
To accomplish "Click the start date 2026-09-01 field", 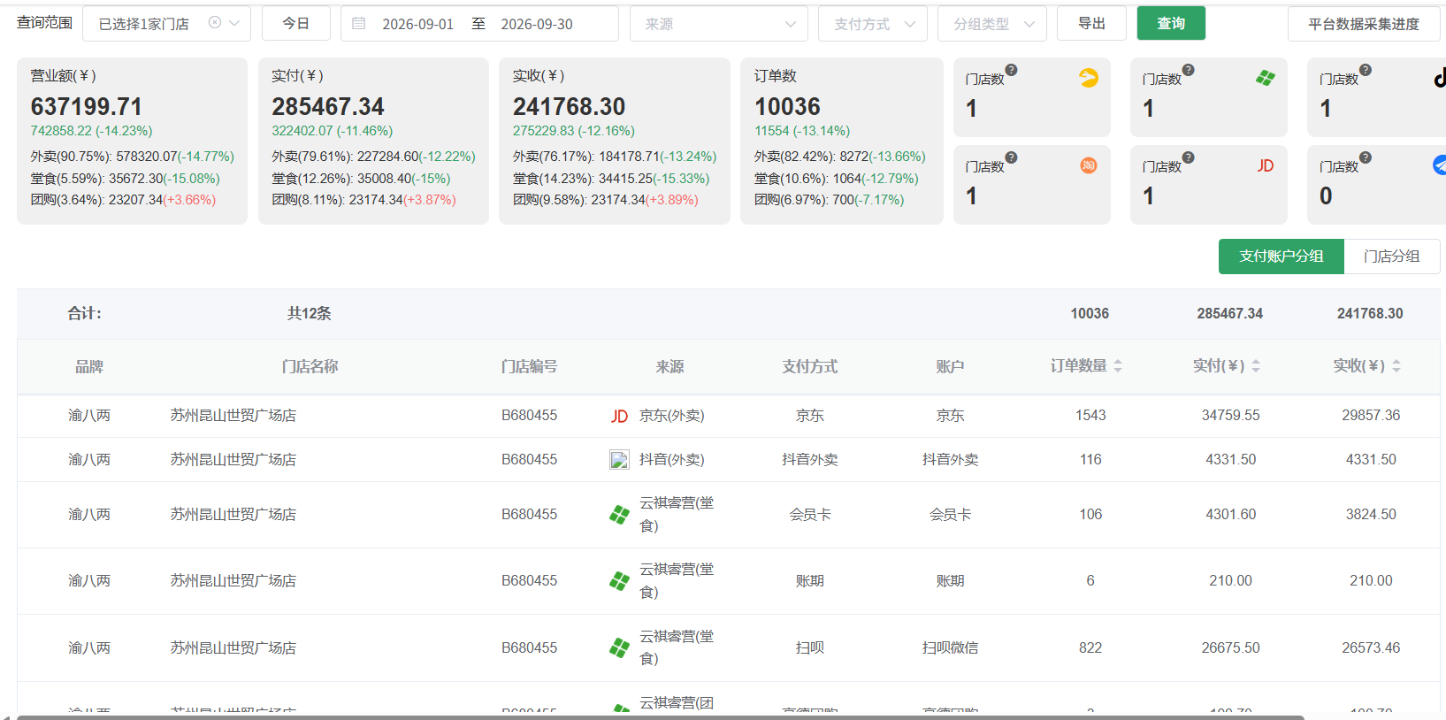I will [x=418, y=24].
